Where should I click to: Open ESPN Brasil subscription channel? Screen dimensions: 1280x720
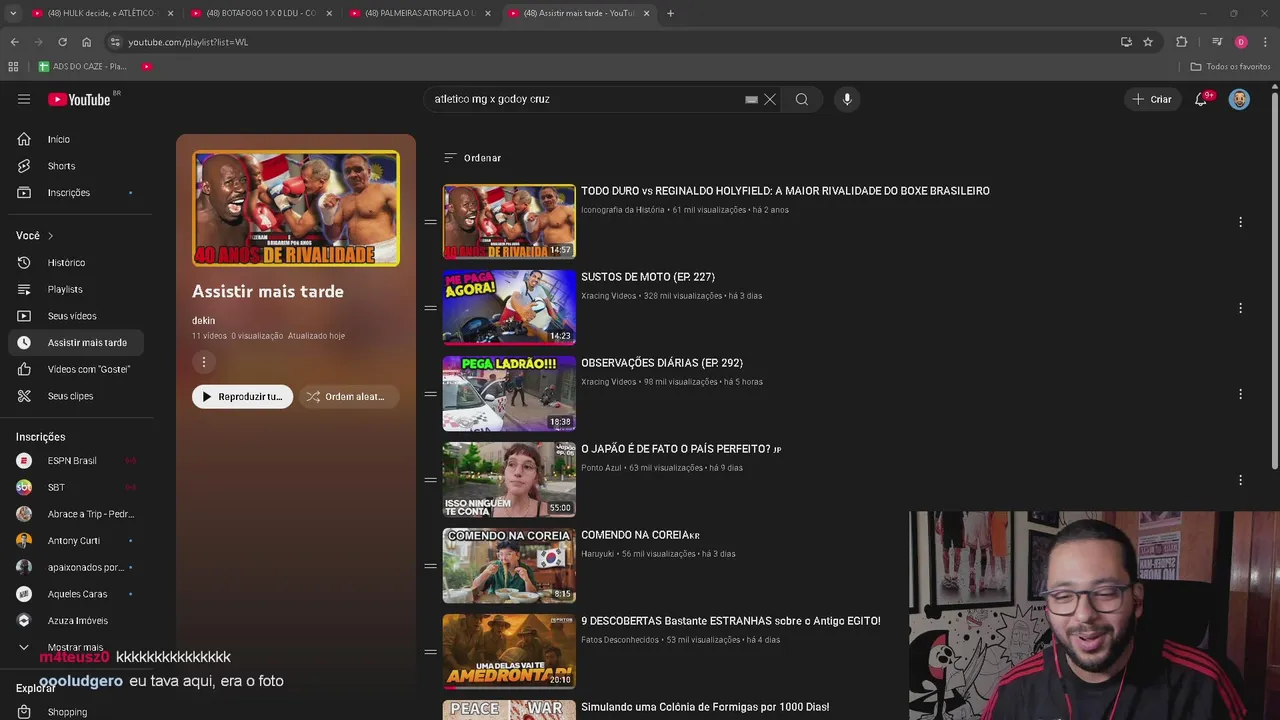tap(75, 461)
